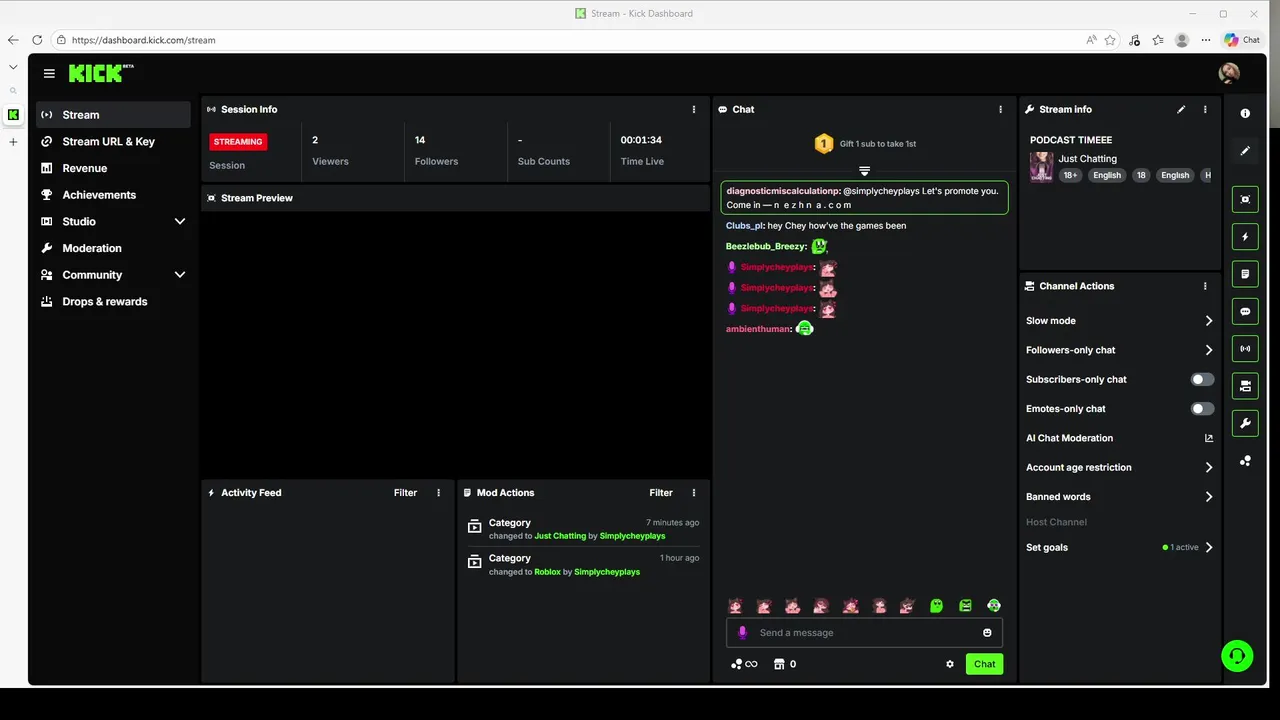Screen dimensions: 1280x720
Task: Edit stream info with pencil icon
Action: pos(1181,109)
